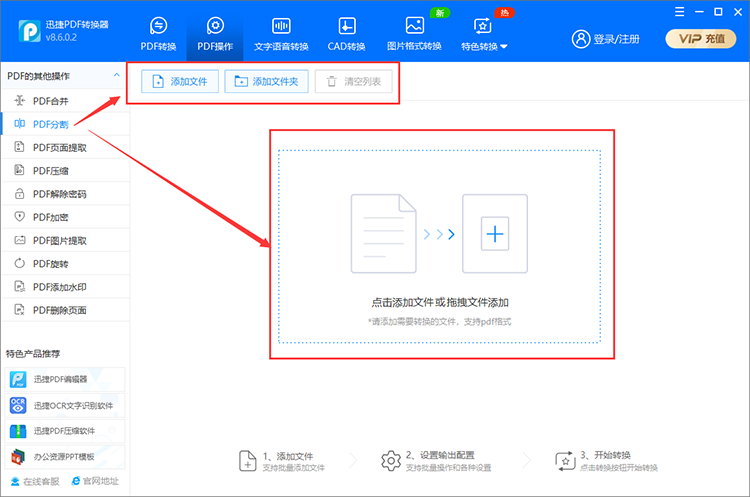The height and width of the screenshot is (497, 750).
Task: Click the 添加文件夹 button
Action: [266, 81]
